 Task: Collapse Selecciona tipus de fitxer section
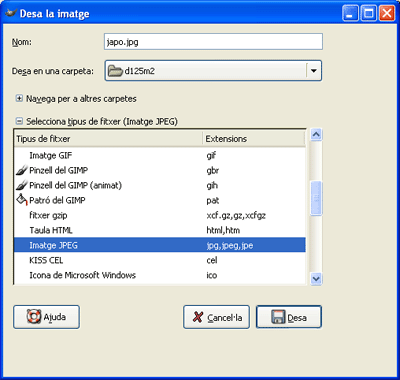tap(19, 121)
